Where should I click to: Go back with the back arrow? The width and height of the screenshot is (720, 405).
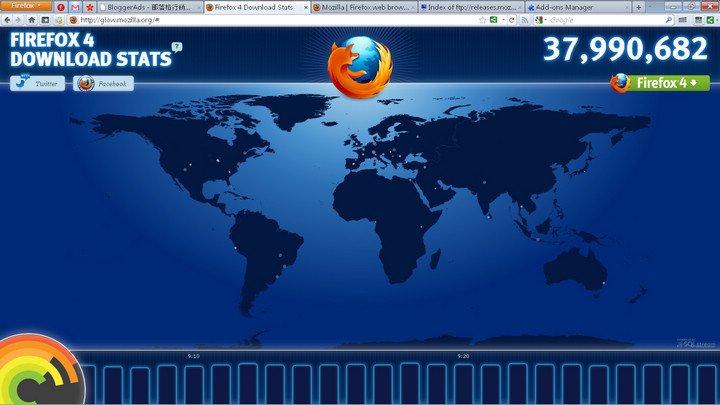(x=7, y=20)
